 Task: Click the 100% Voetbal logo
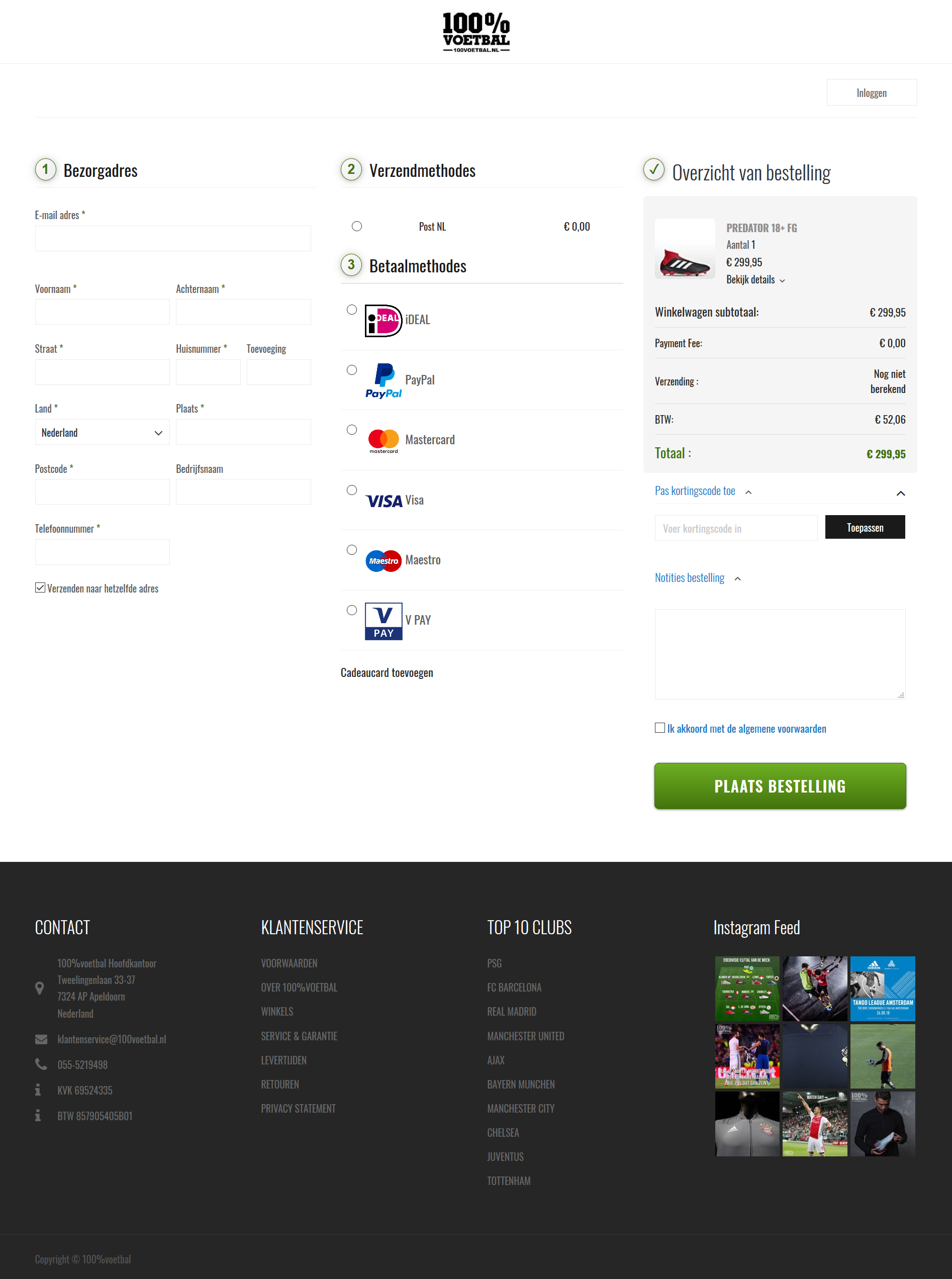coord(476,32)
